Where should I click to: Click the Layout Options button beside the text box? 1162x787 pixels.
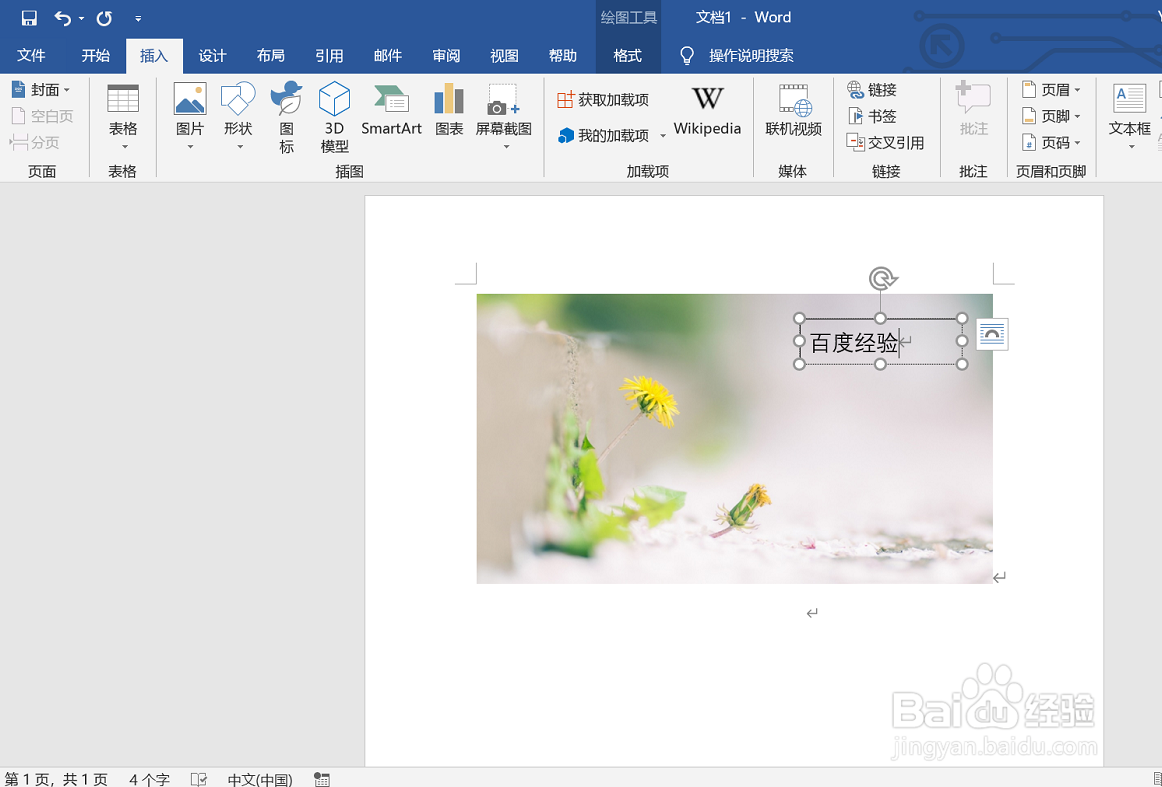click(x=991, y=335)
